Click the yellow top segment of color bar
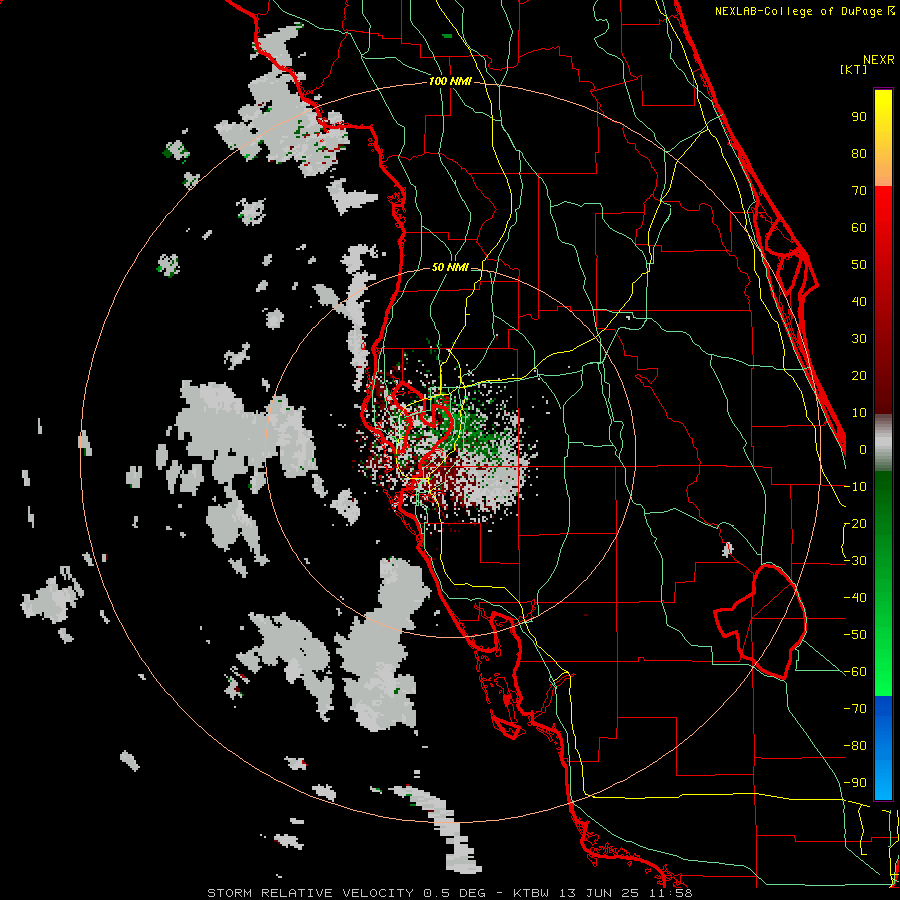Image resolution: width=900 pixels, height=900 pixels. pos(883,138)
